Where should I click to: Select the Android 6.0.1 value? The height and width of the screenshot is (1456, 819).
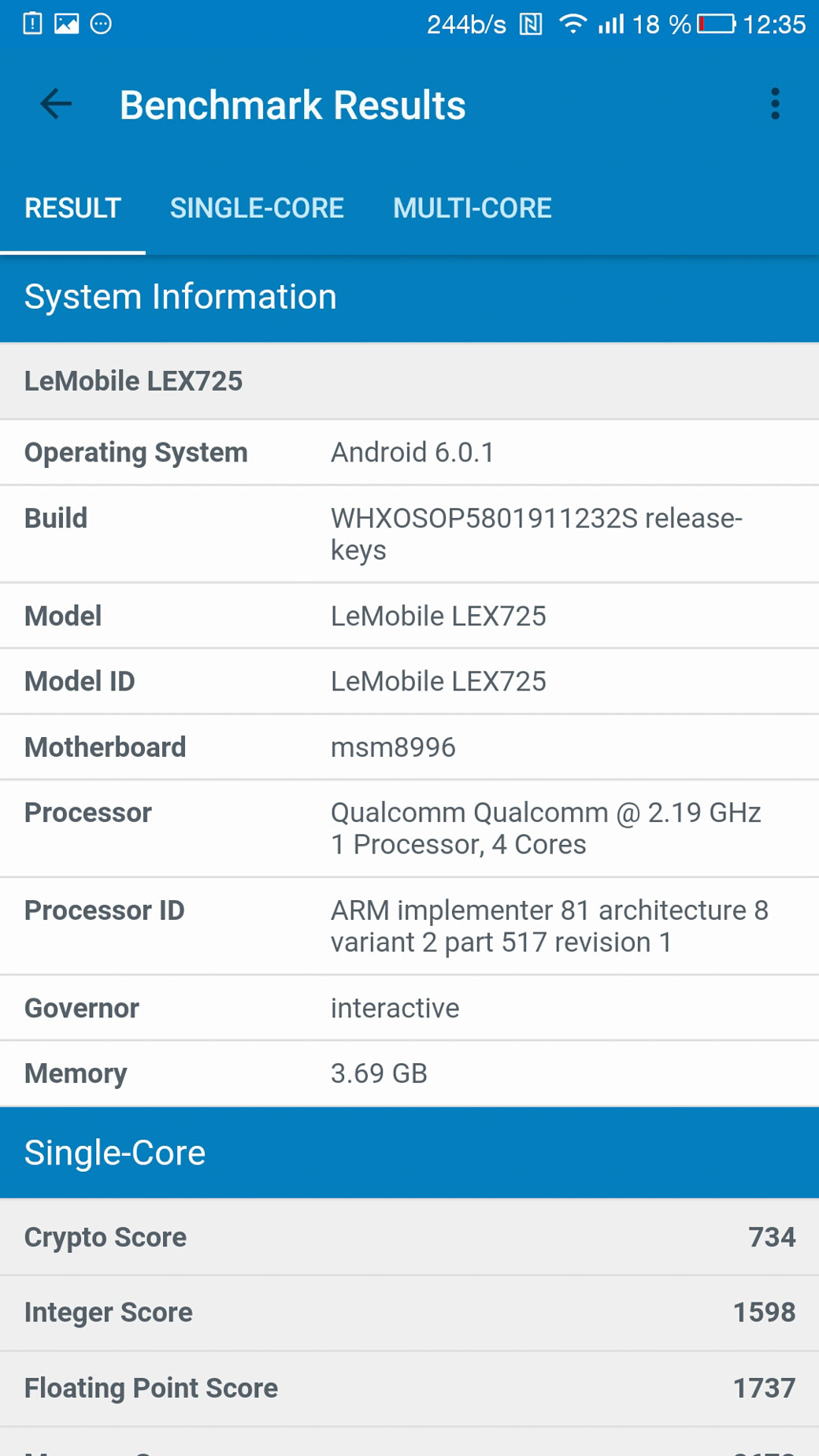[x=413, y=453]
